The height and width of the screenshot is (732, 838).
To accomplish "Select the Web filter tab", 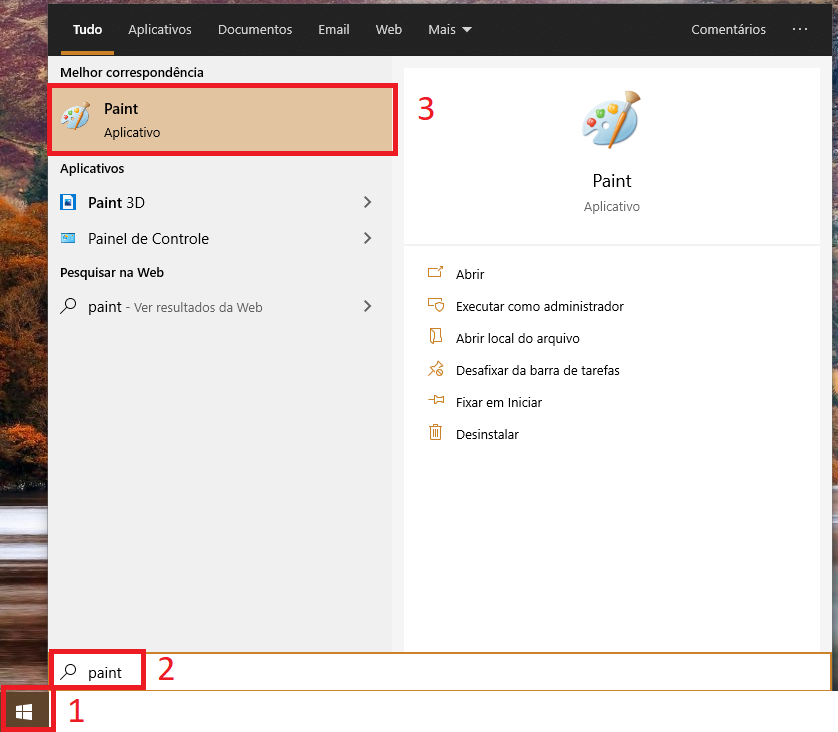I will point(388,30).
